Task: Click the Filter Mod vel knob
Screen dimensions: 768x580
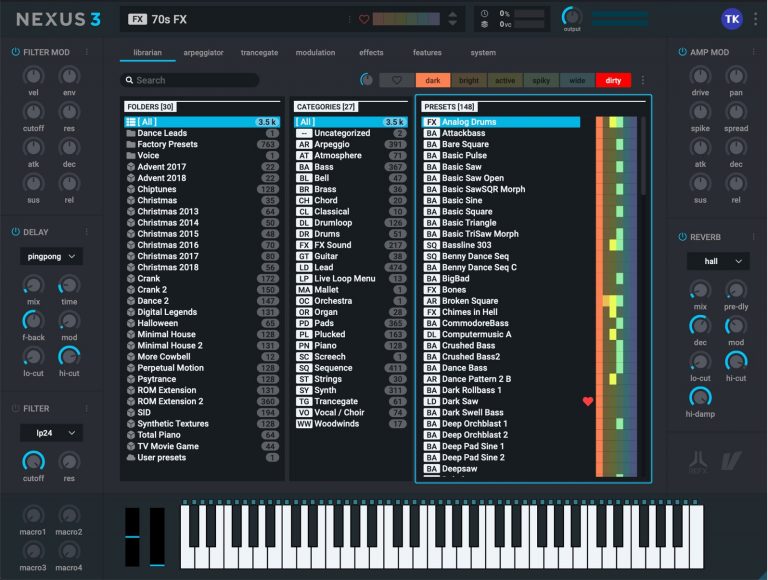Action: tap(33, 76)
